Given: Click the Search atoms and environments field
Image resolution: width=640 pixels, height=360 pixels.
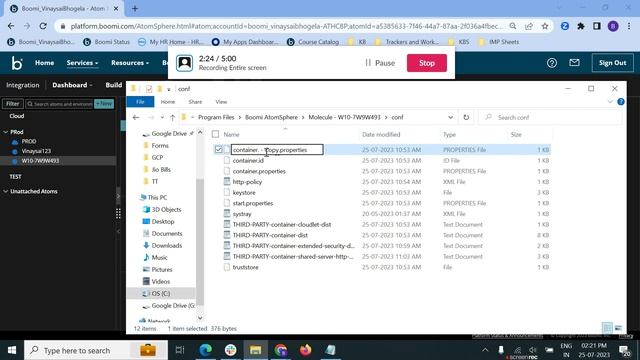Looking at the screenshot, I should [x=60, y=104].
